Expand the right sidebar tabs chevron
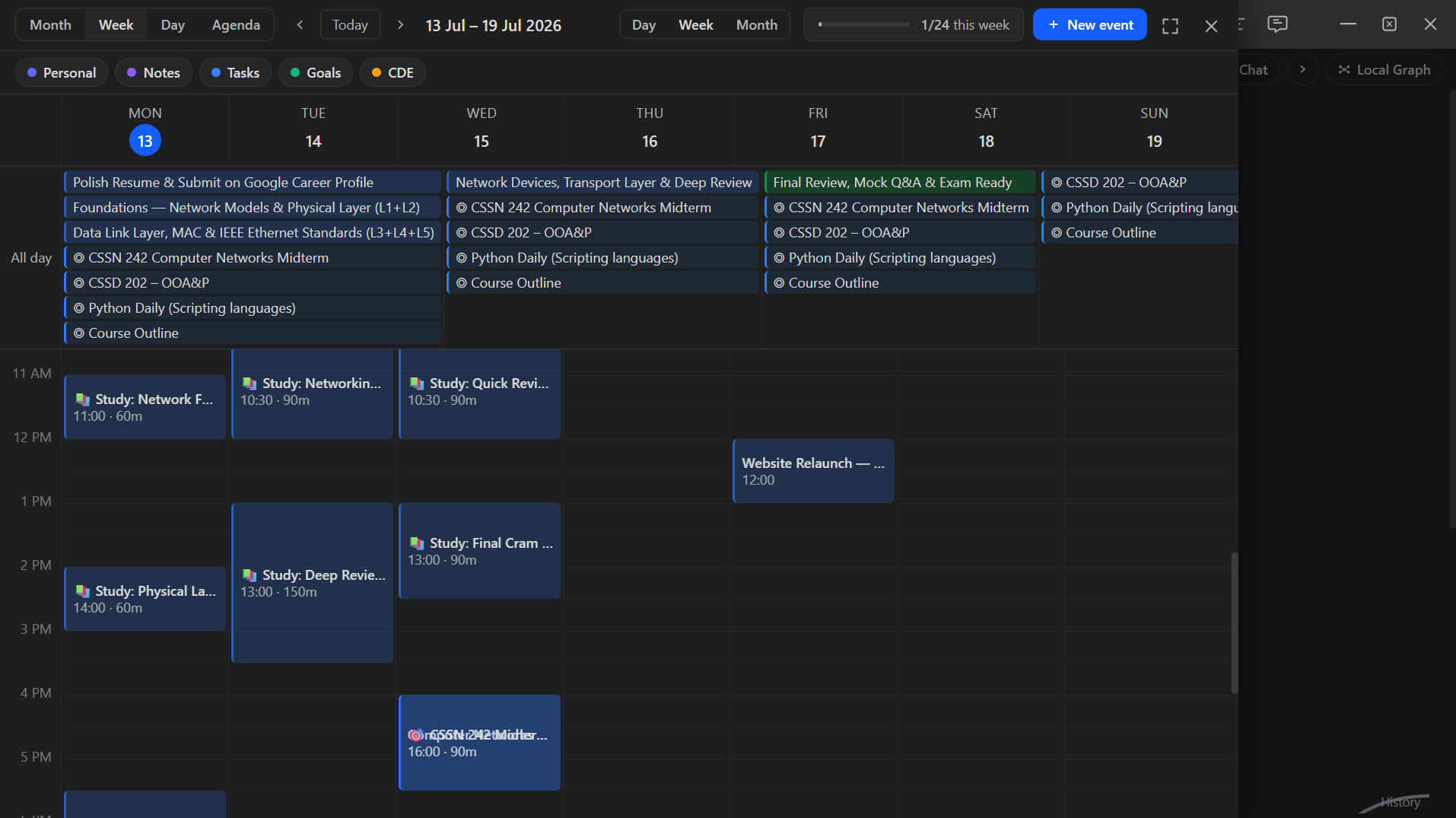The width and height of the screenshot is (1456, 818). (1302, 69)
